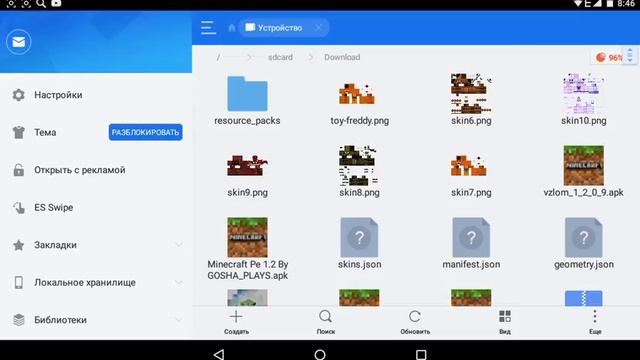Open Настройки settings entry
Image resolution: width=640 pixels, height=360 pixels.
point(96,95)
